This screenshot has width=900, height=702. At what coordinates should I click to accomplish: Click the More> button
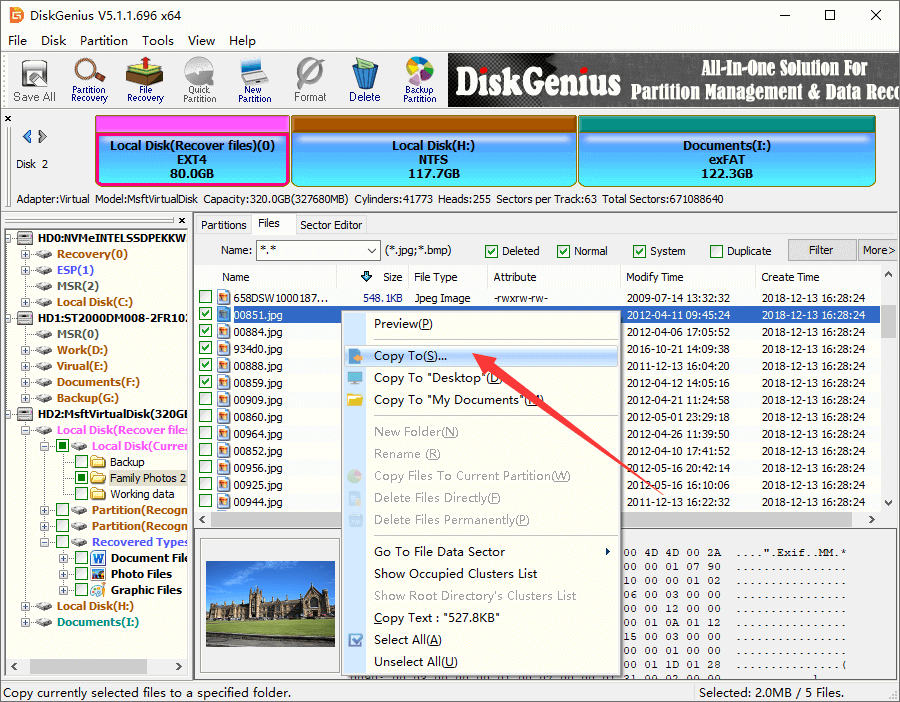(878, 250)
